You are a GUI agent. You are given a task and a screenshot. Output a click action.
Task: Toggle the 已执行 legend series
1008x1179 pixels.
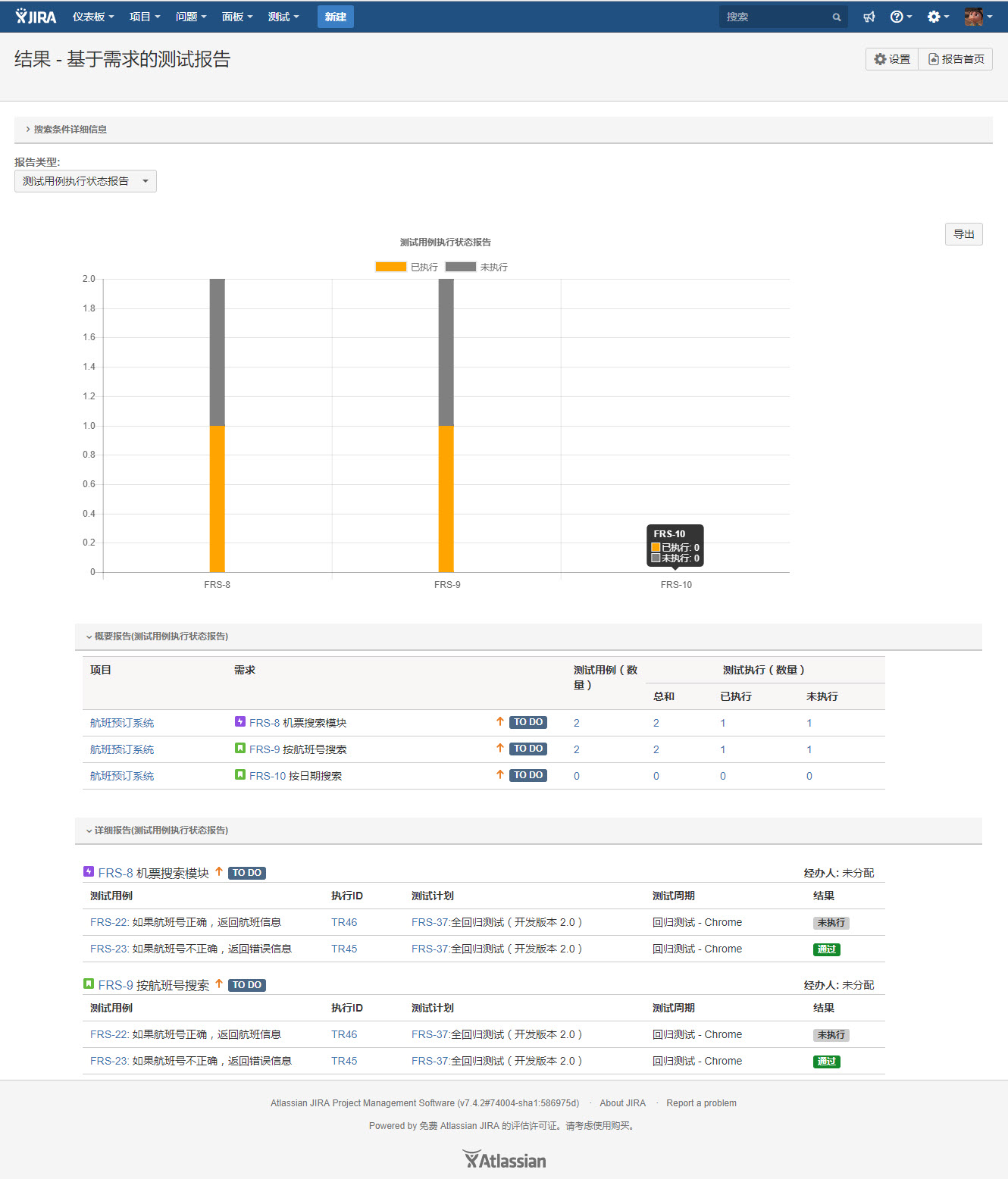(x=406, y=267)
